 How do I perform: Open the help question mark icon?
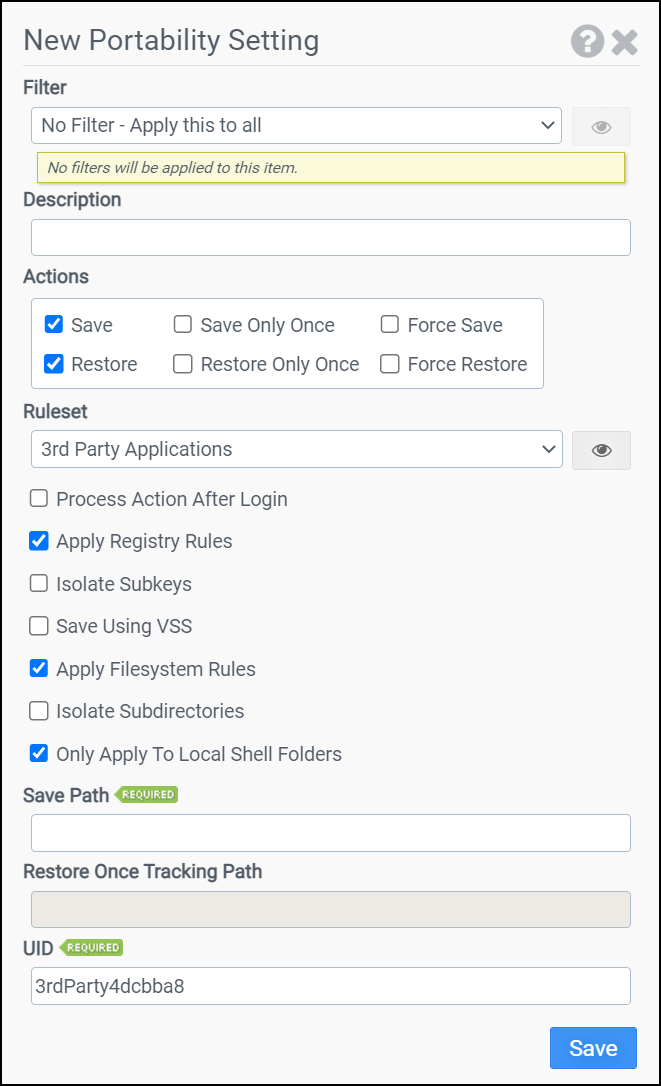pos(587,42)
